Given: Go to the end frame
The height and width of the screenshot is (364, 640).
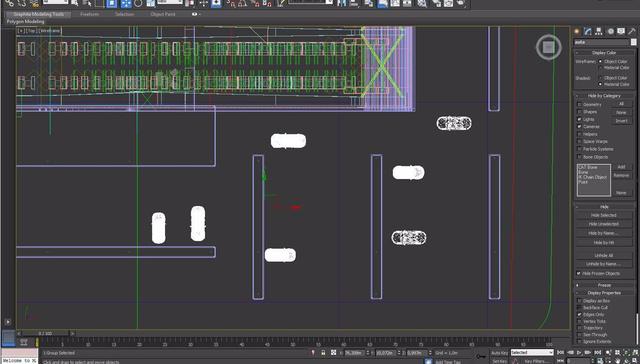Looking at the screenshot, I should coord(597,353).
